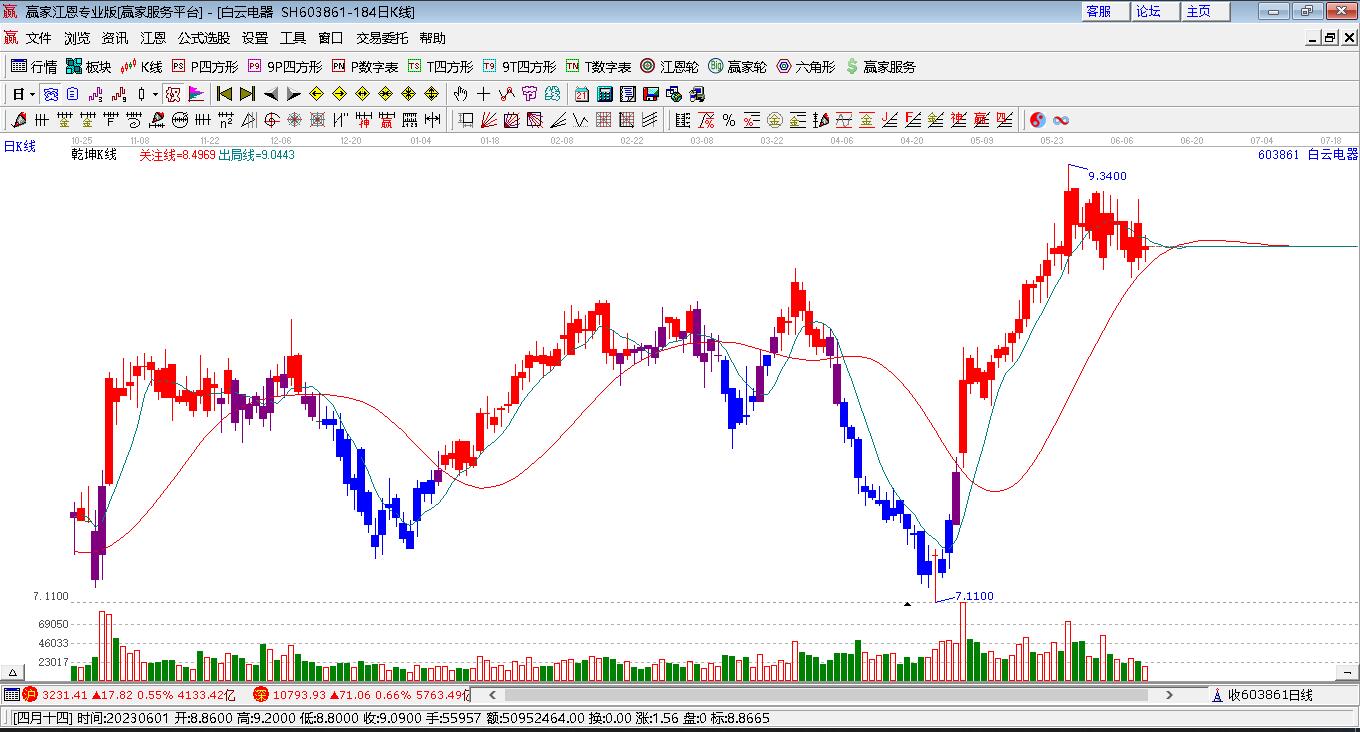
Task: Open the 9P四方形 tool
Action: 285,67
